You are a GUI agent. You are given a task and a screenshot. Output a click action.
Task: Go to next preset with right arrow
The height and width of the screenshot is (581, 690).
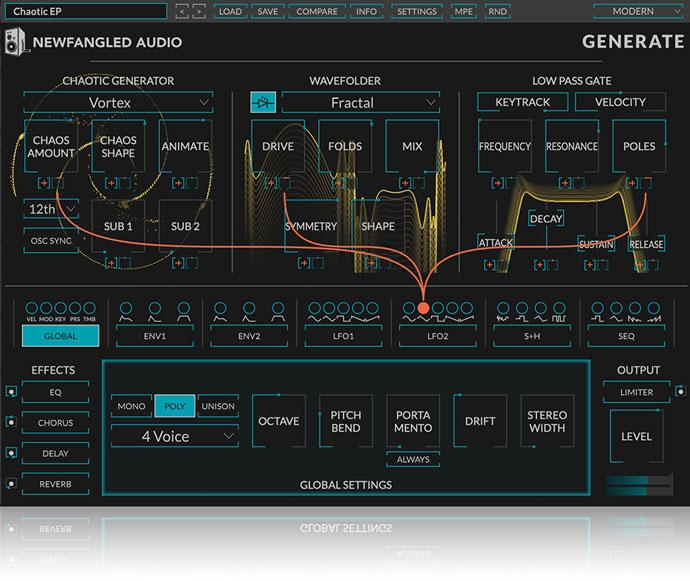coord(197,12)
